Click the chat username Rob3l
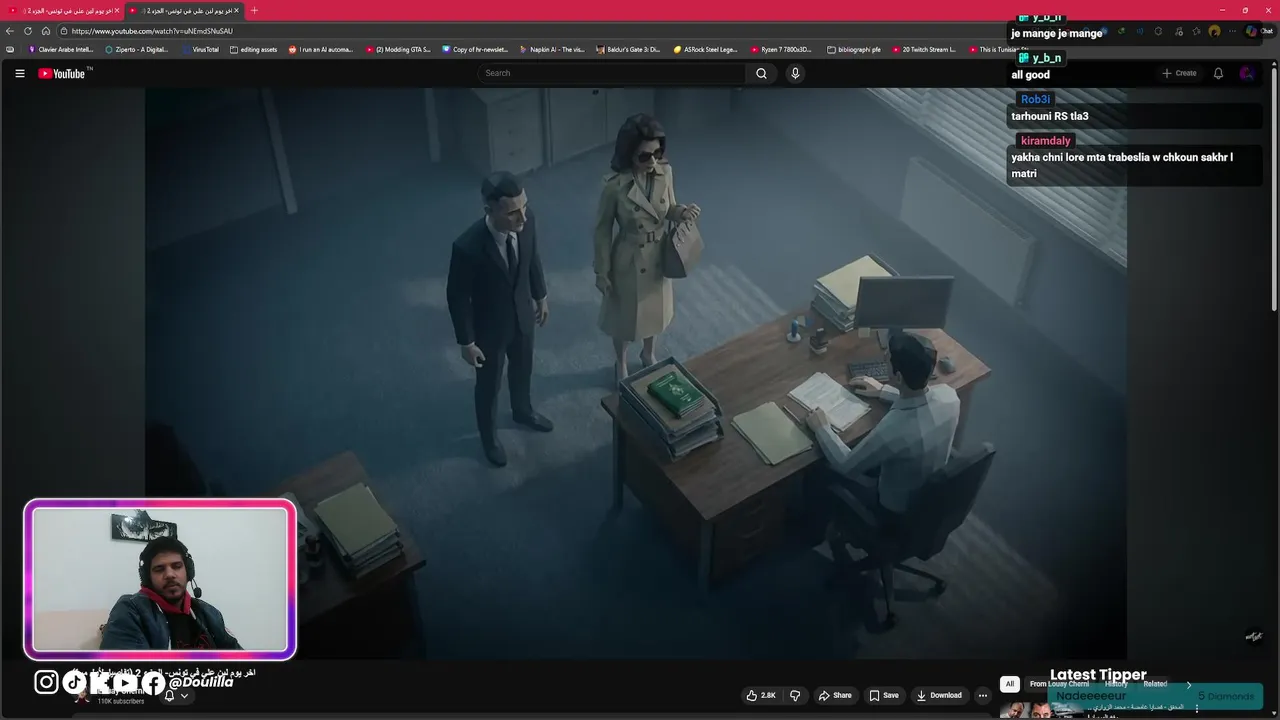The image size is (1280, 720). click(1035, 99)
